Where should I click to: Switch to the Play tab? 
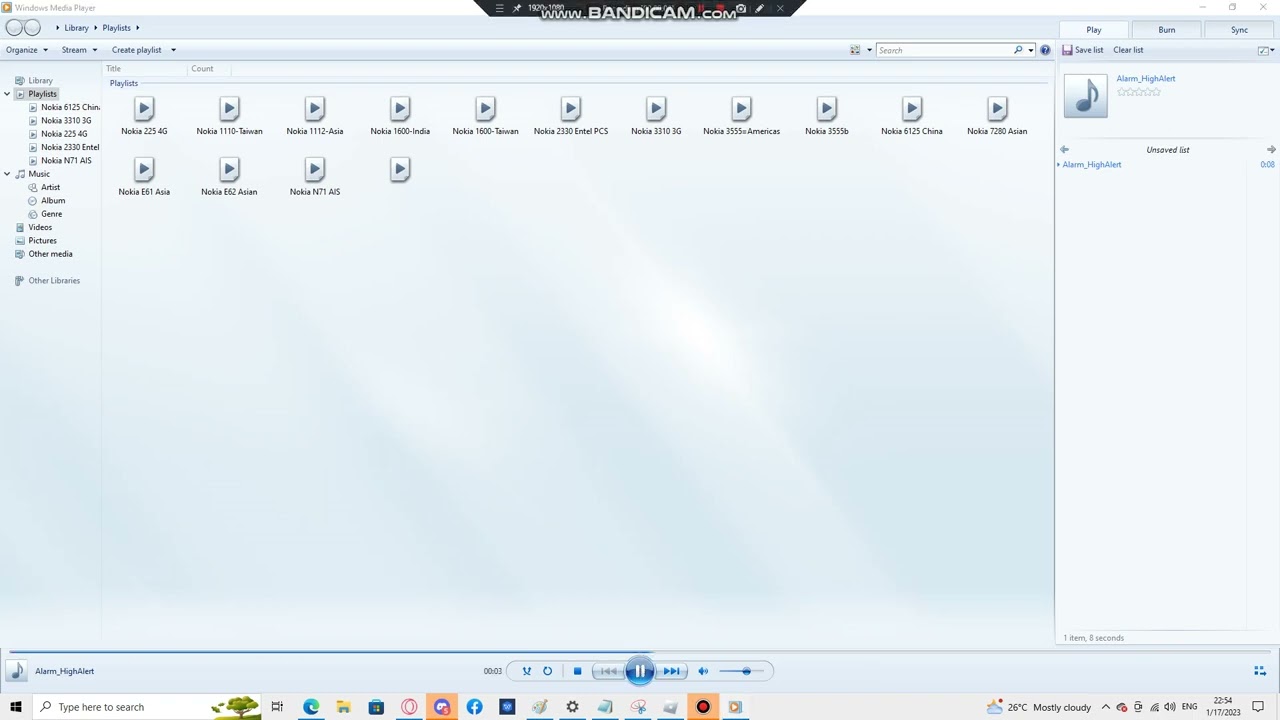coord(1094,30)
